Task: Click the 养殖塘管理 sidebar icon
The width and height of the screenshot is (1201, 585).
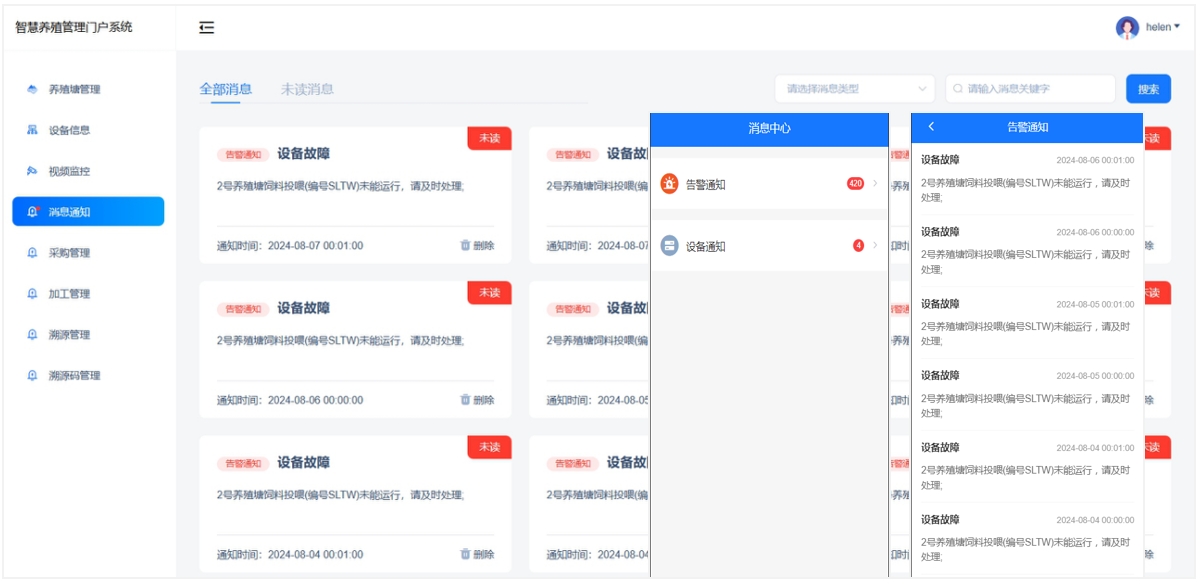Action: point(32,90)
